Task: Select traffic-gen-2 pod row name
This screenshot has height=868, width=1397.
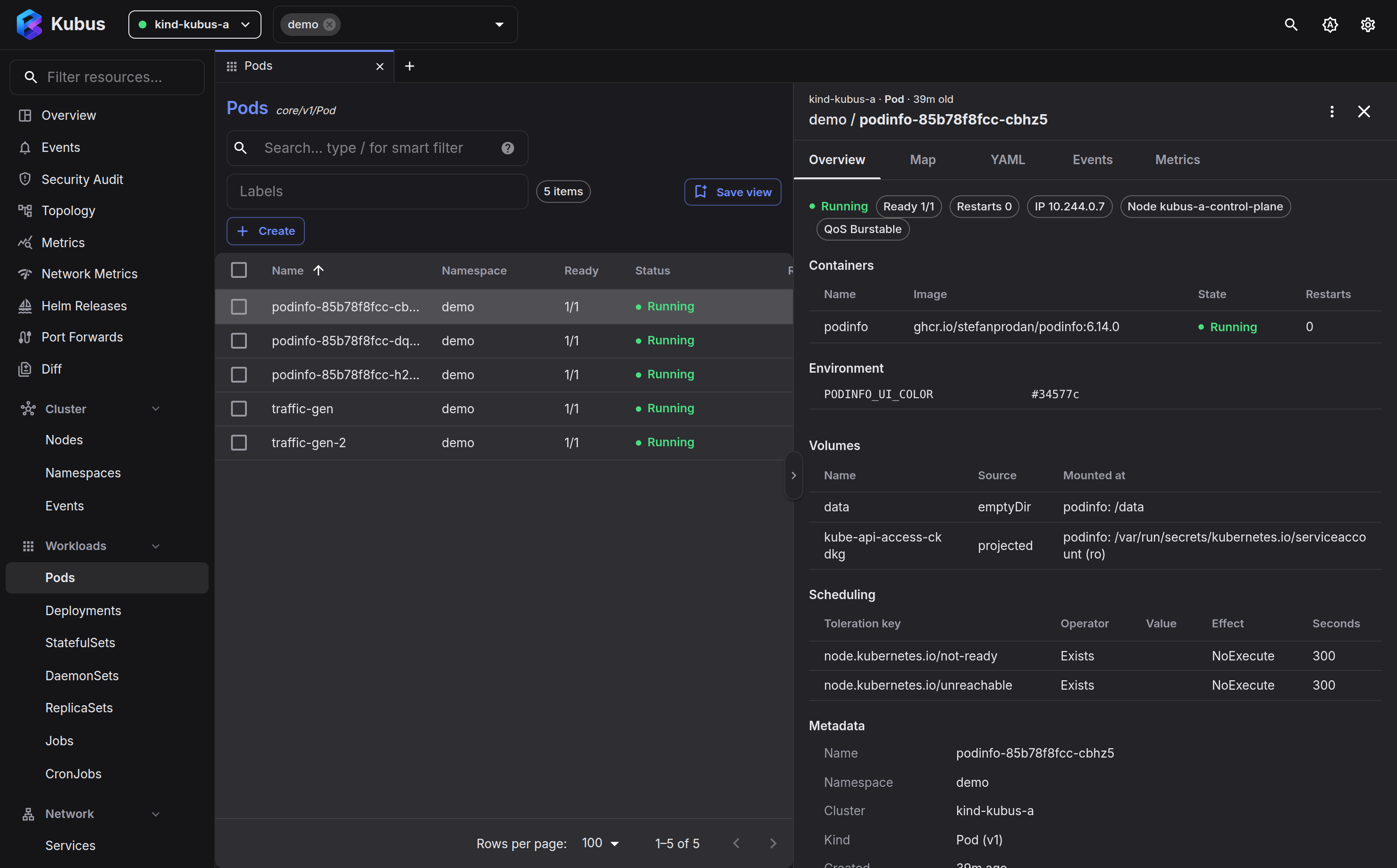Action: click(x=309, y=442)
